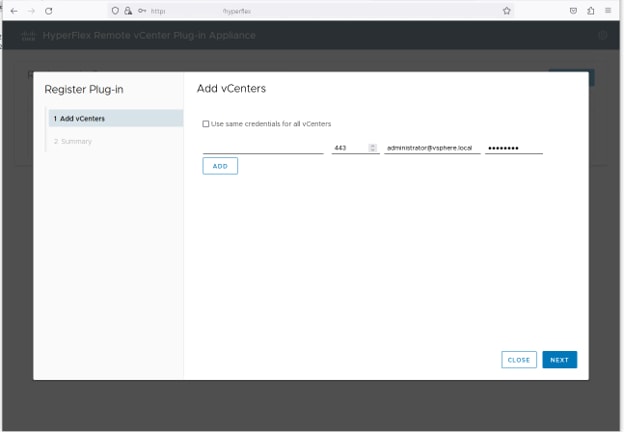Click the Add vCenters page heading
624x432 pixels.
[x=231, y=88]
